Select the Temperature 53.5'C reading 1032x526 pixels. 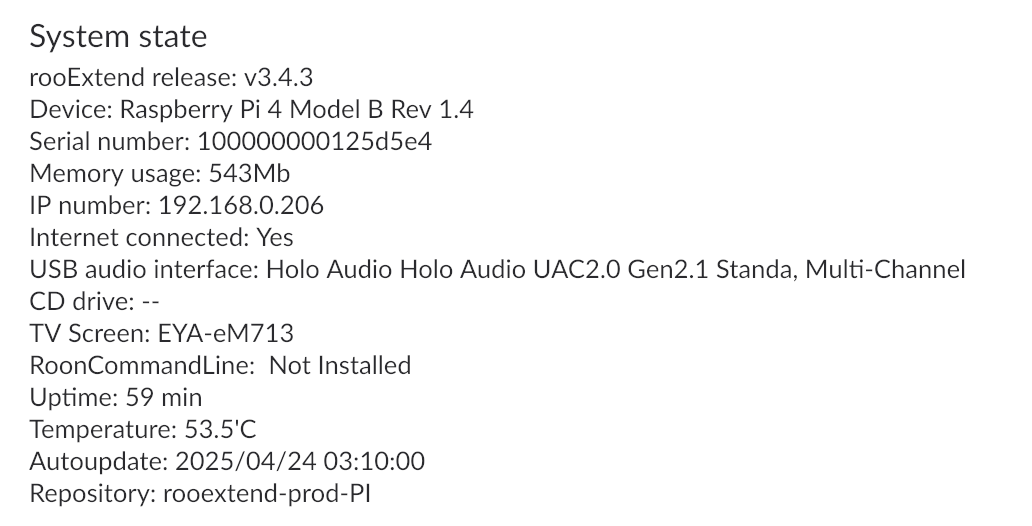pos(143,429)
